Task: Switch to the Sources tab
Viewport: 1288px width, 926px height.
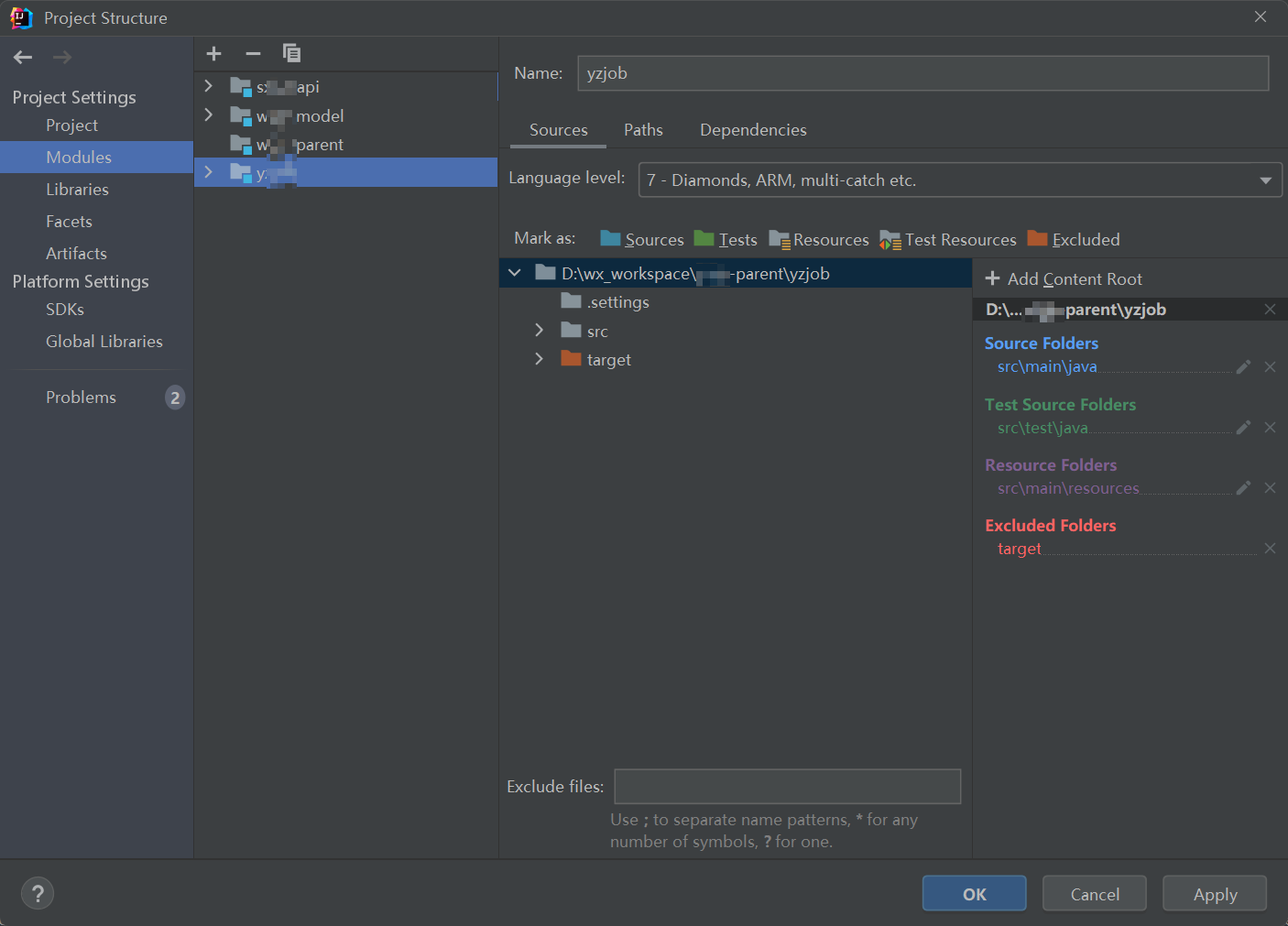Action: 558,130
